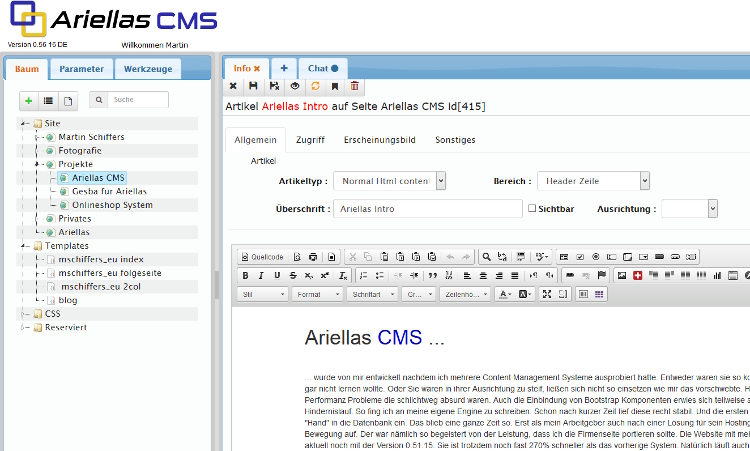Image resolution: width=750 pixels, height=451 pixels.
Task: Switch to the Zugriff tab
Action: [x=310, y=140]
